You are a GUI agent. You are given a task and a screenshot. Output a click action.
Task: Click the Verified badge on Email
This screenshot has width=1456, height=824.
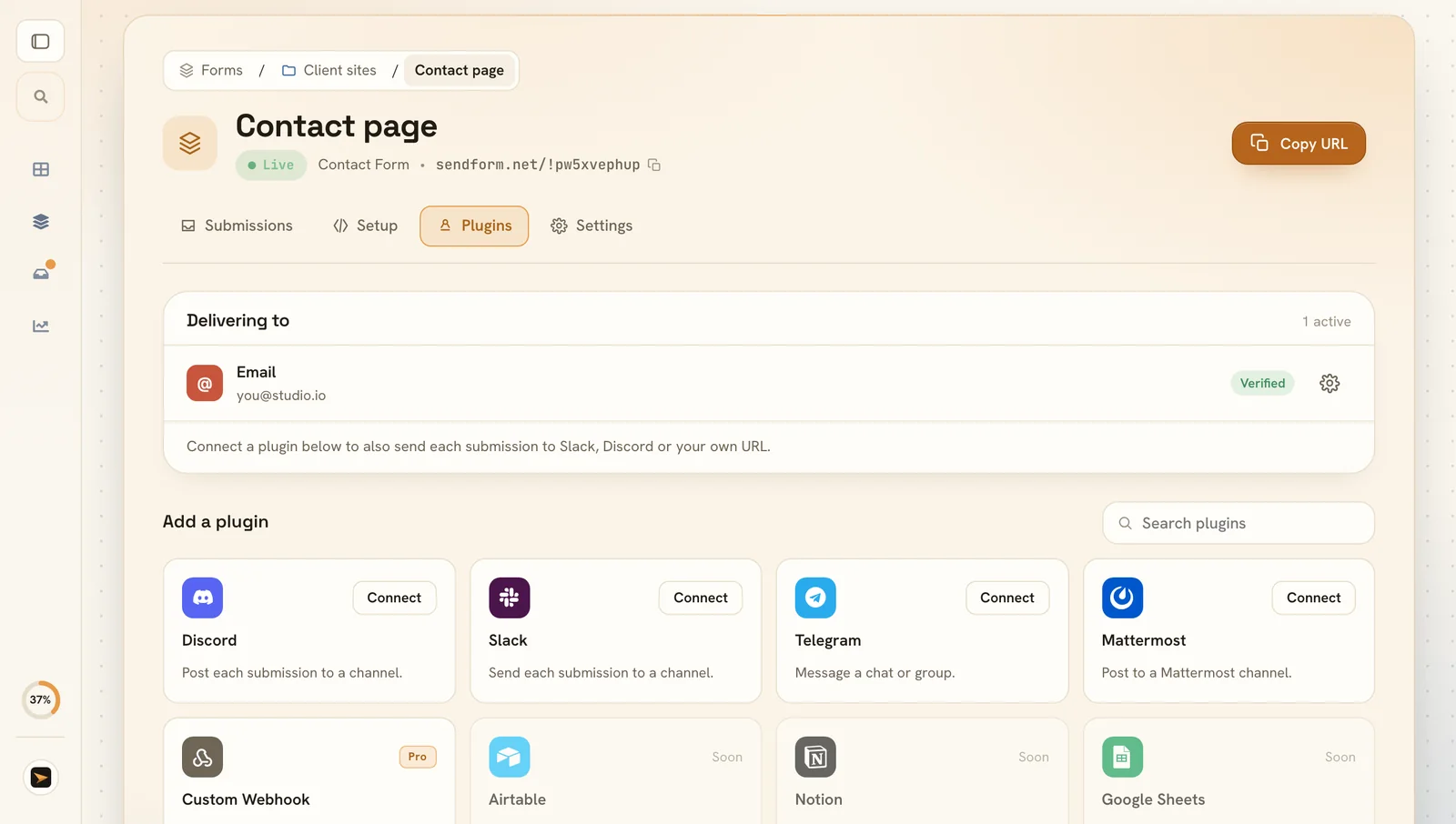tap(1262, 383)
